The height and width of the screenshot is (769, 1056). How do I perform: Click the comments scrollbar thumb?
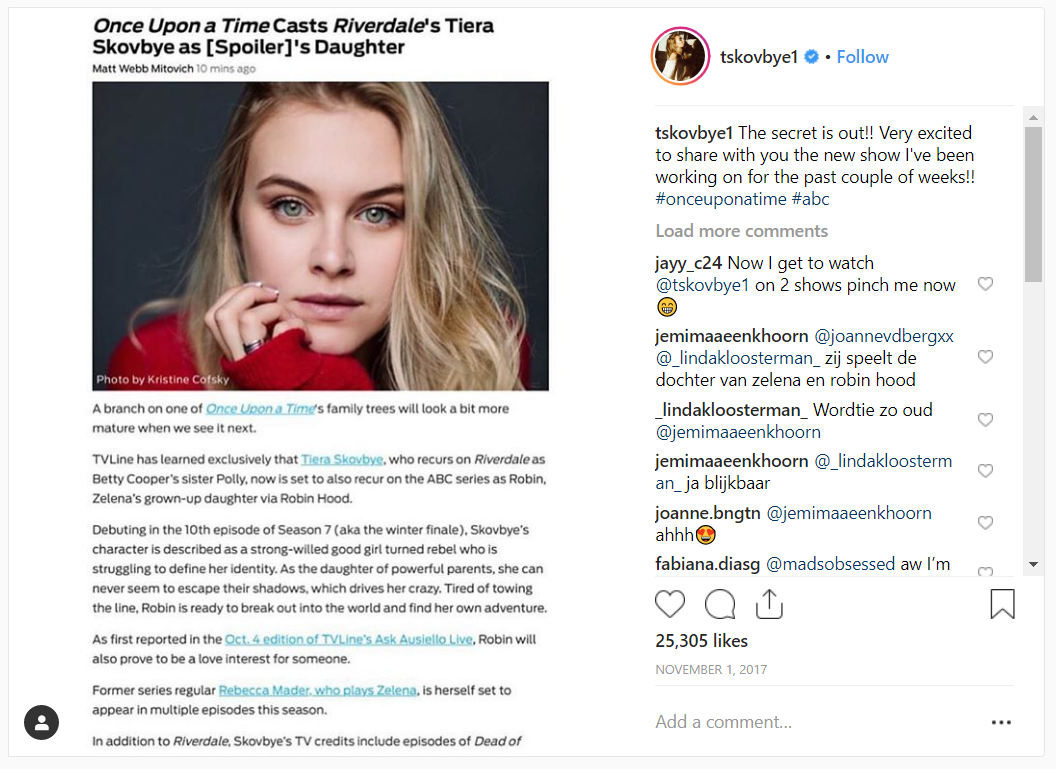pyautogui.click(x=1033, y=205)
